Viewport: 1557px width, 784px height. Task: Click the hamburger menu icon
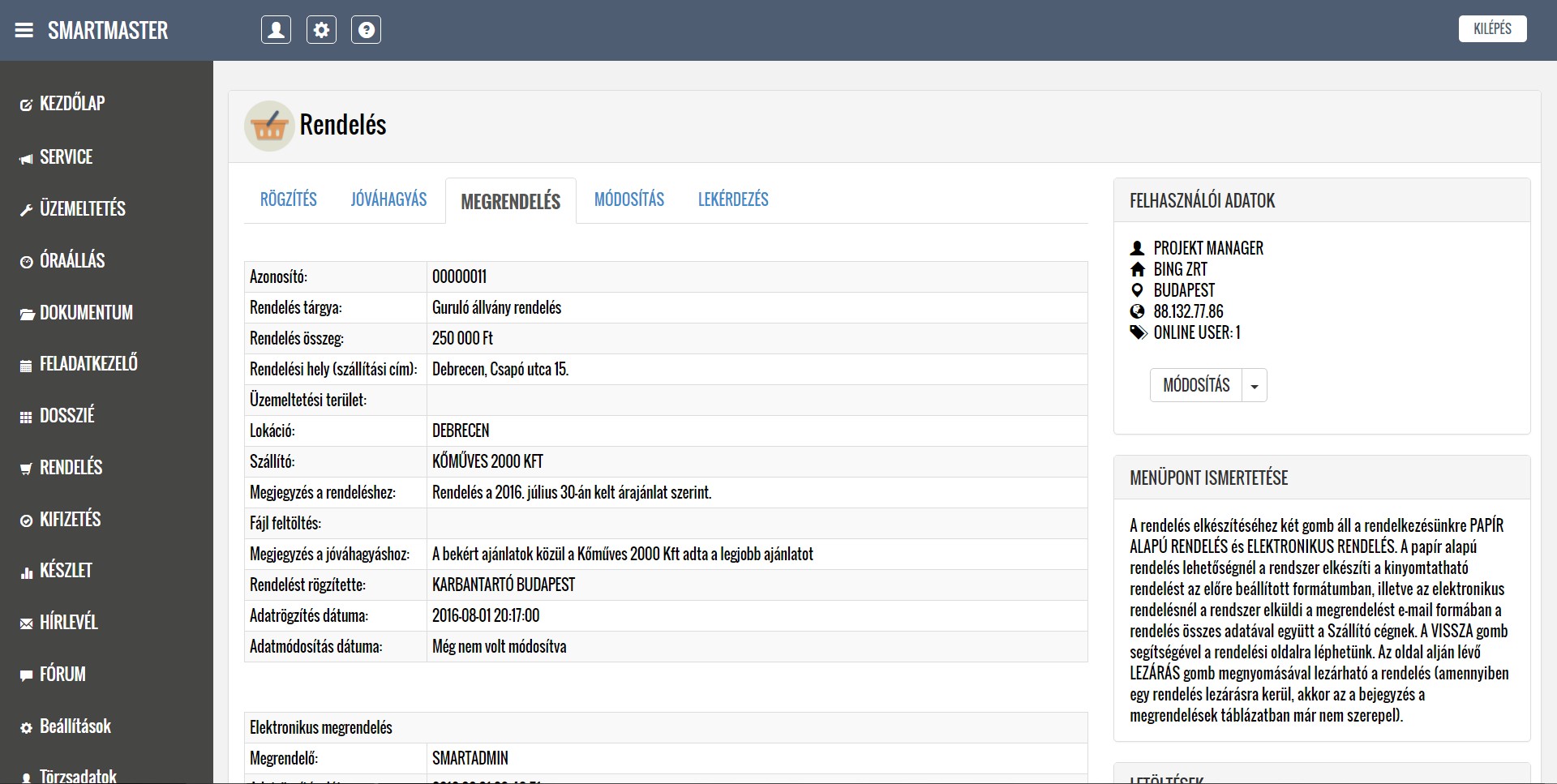pyautogui.click(x=24, y=31)
